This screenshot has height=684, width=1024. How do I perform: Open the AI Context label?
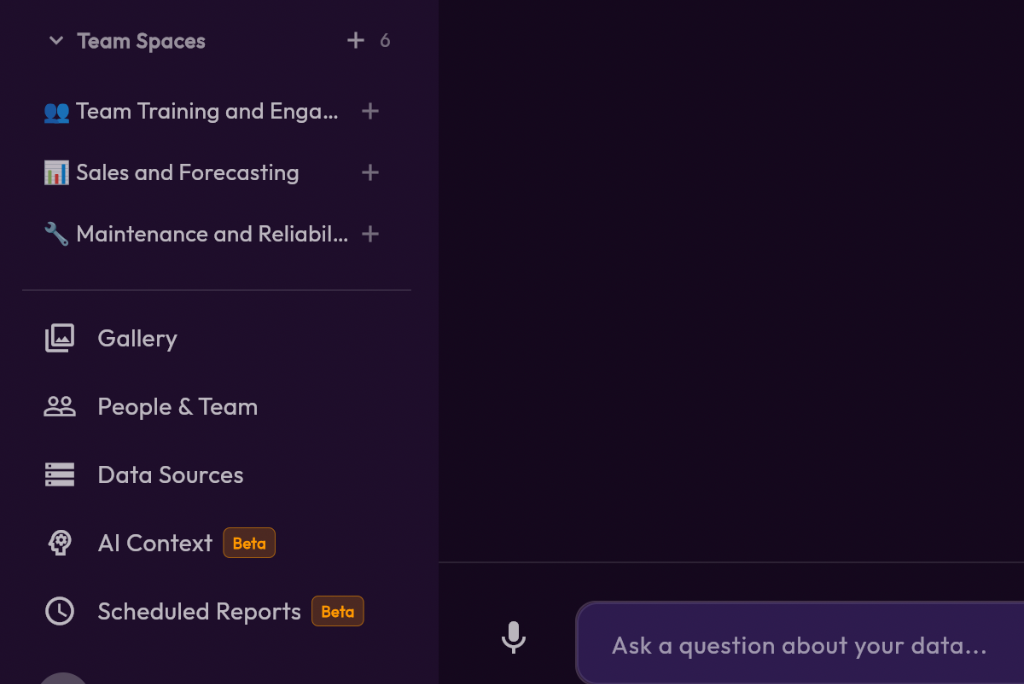[155, 543]
